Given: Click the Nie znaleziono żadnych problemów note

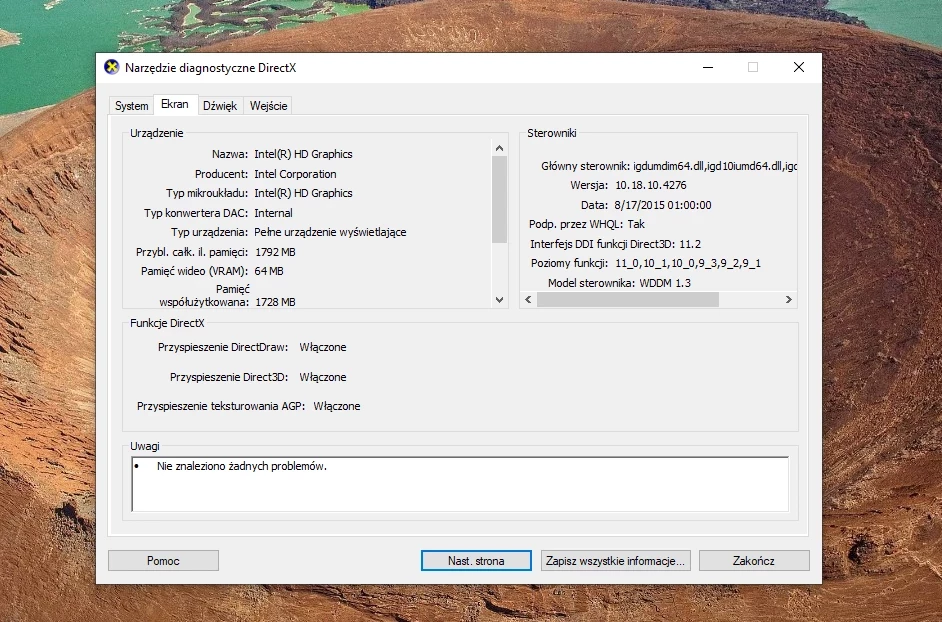Looking at the screenshot, I should 242,466.
